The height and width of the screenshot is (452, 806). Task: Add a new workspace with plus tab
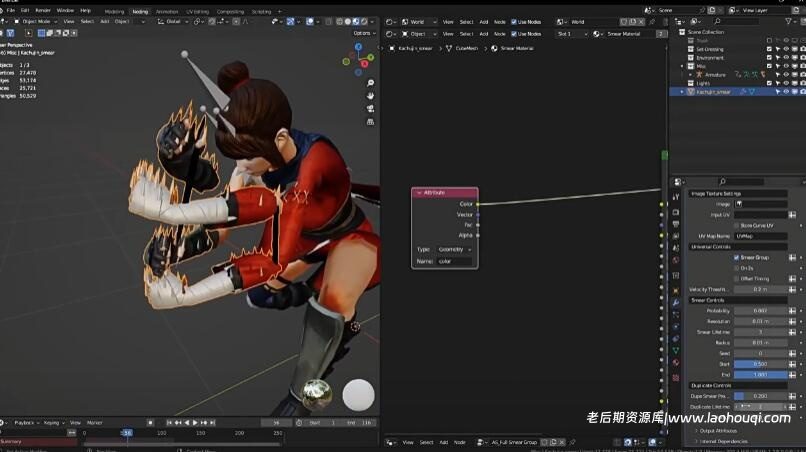point(280,11)
